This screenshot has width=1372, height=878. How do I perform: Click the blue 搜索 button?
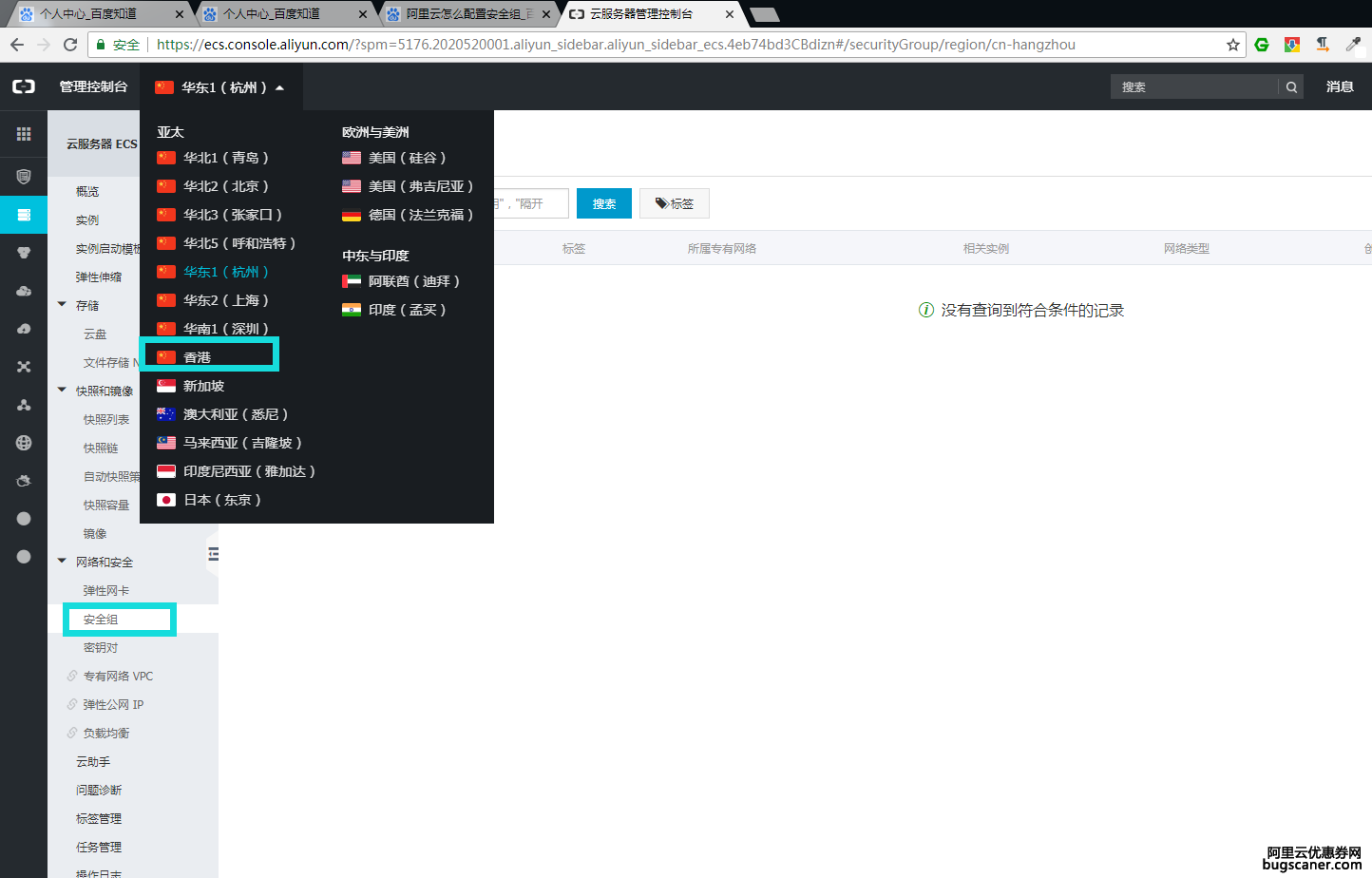(x=604, y=203)
